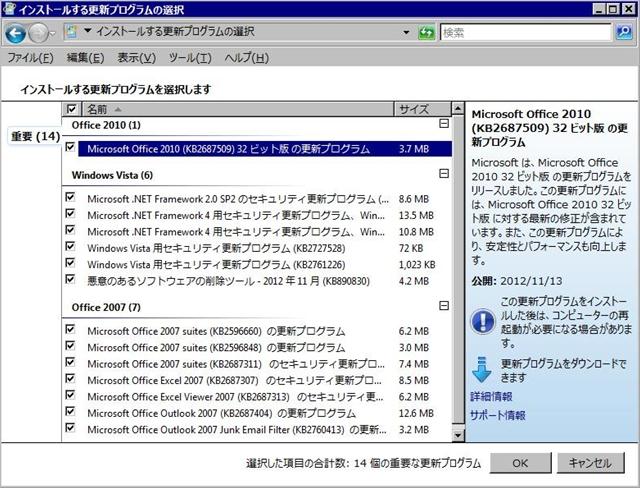Uncheck the KB2596660 Office 2007 checkbox
Image resolution: width=640 pixels, height=488 pixels.
point(70,329)
